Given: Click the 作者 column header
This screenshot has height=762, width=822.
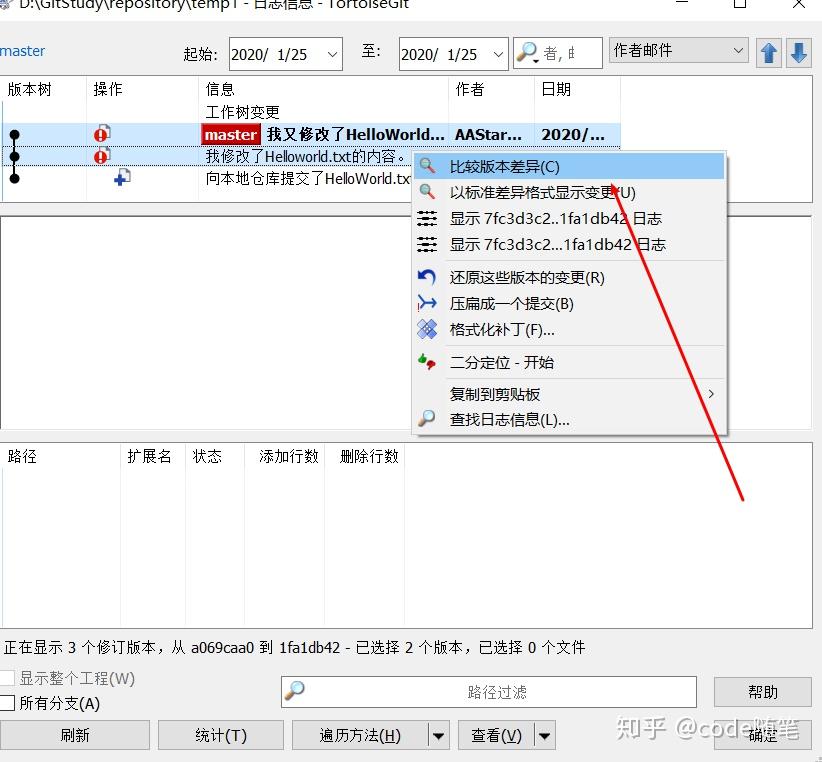Looking at the screenshot, I should [492, 89].
